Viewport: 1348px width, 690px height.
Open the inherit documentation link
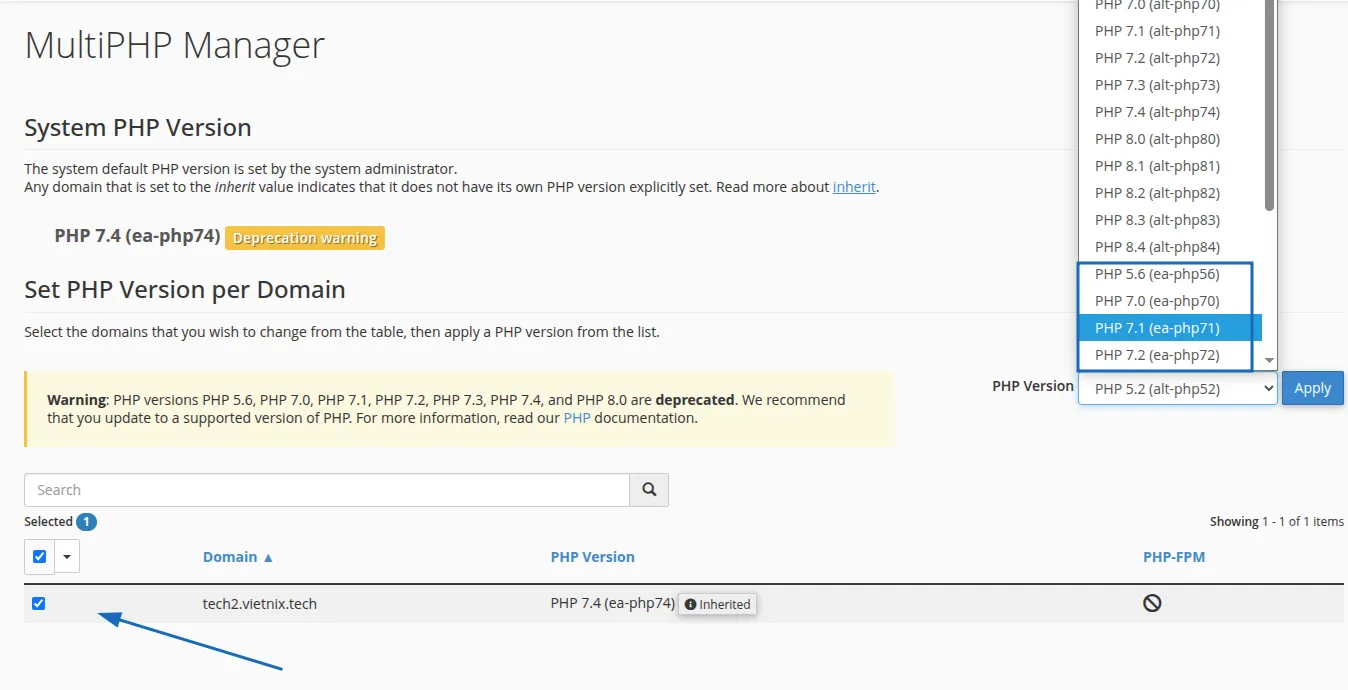tap(853, 186)
